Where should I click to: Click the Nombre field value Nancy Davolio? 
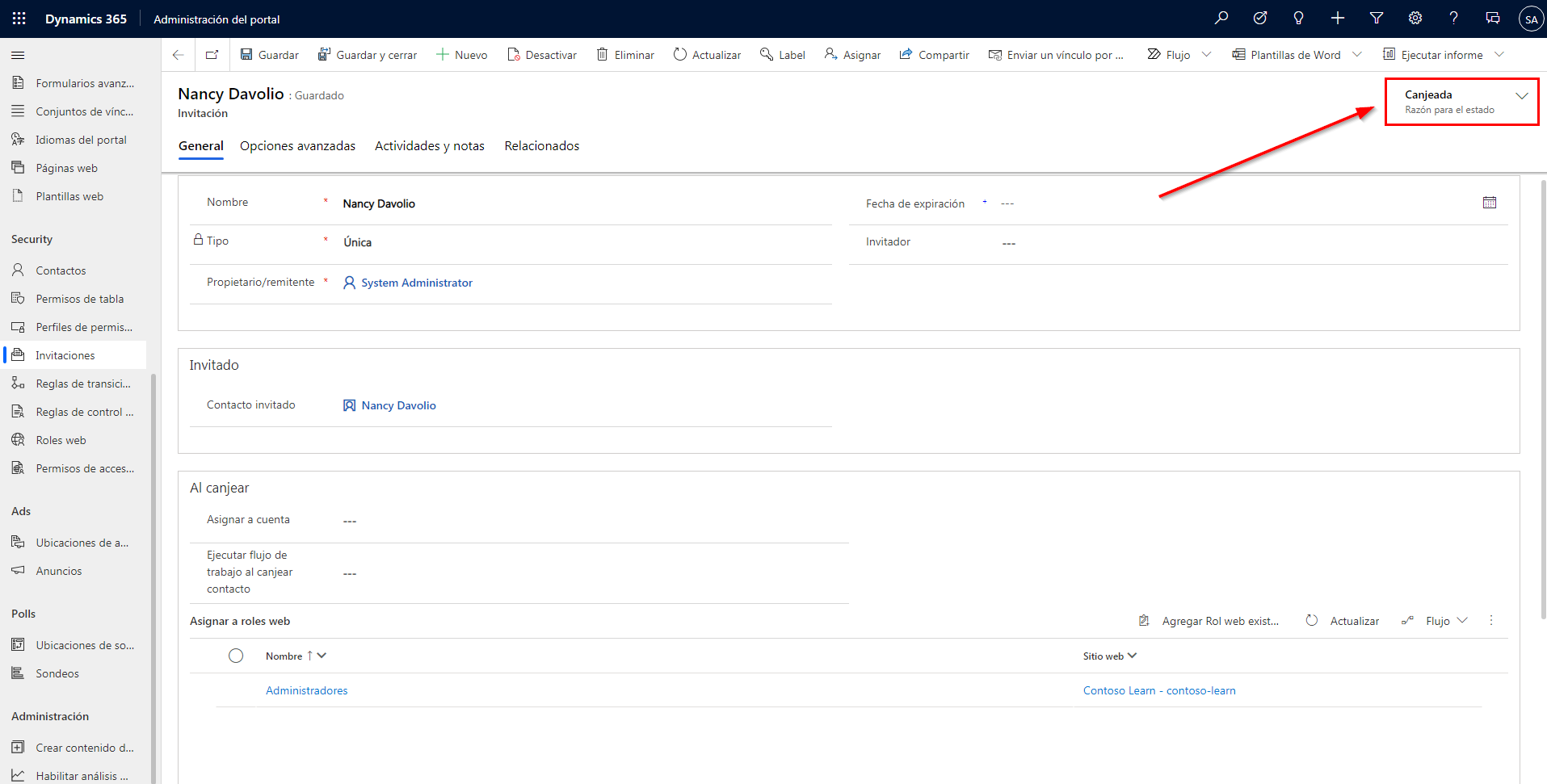coord(379,203)
